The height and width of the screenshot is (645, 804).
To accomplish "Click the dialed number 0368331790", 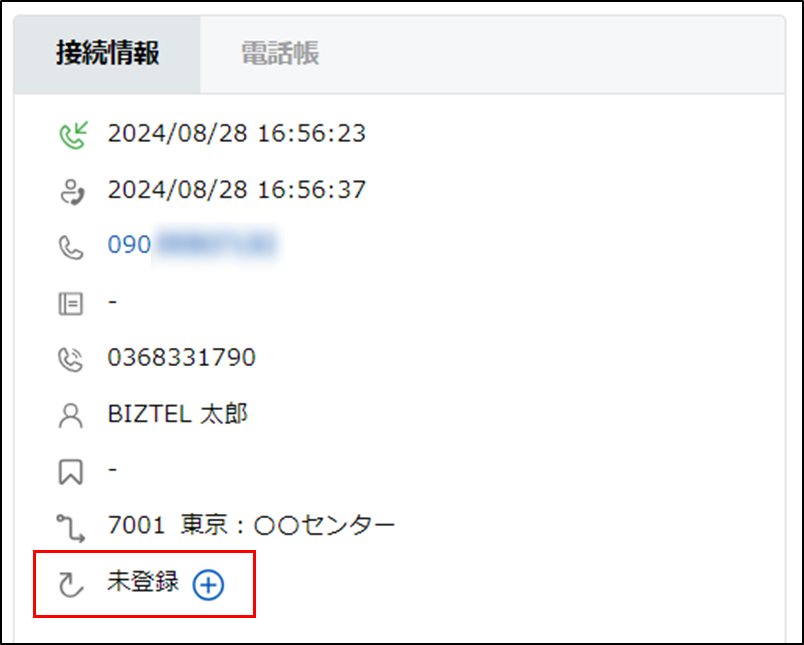I will [x=181, y=358].
